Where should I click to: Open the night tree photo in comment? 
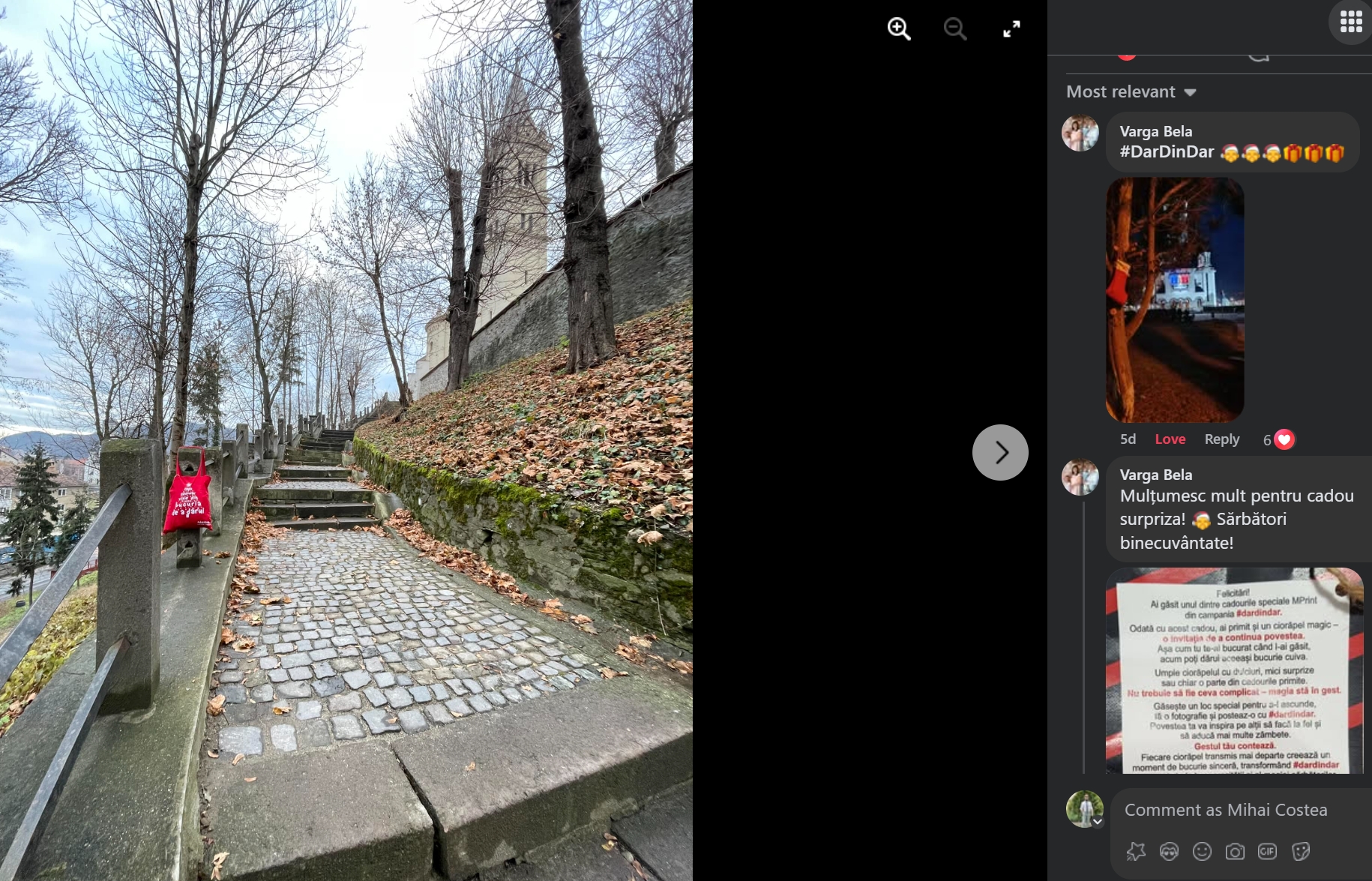coord(1175,300)
